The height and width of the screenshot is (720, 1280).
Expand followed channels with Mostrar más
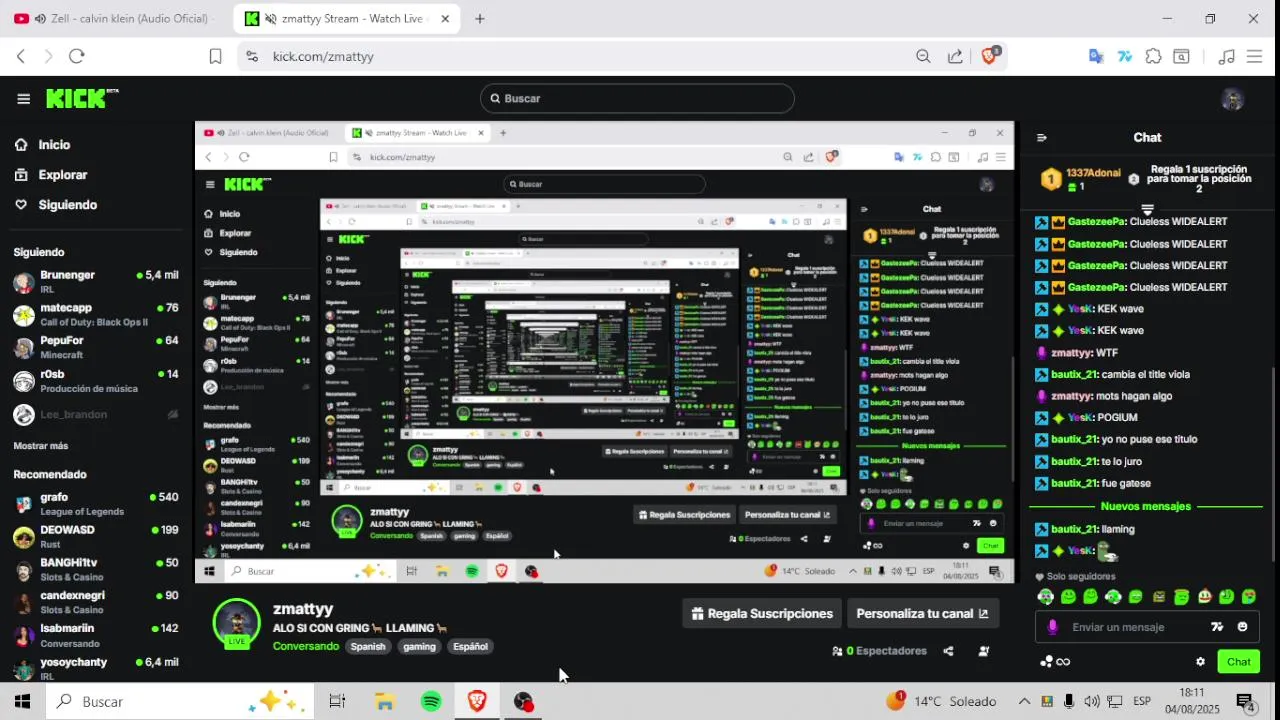[x=41, y=445]
